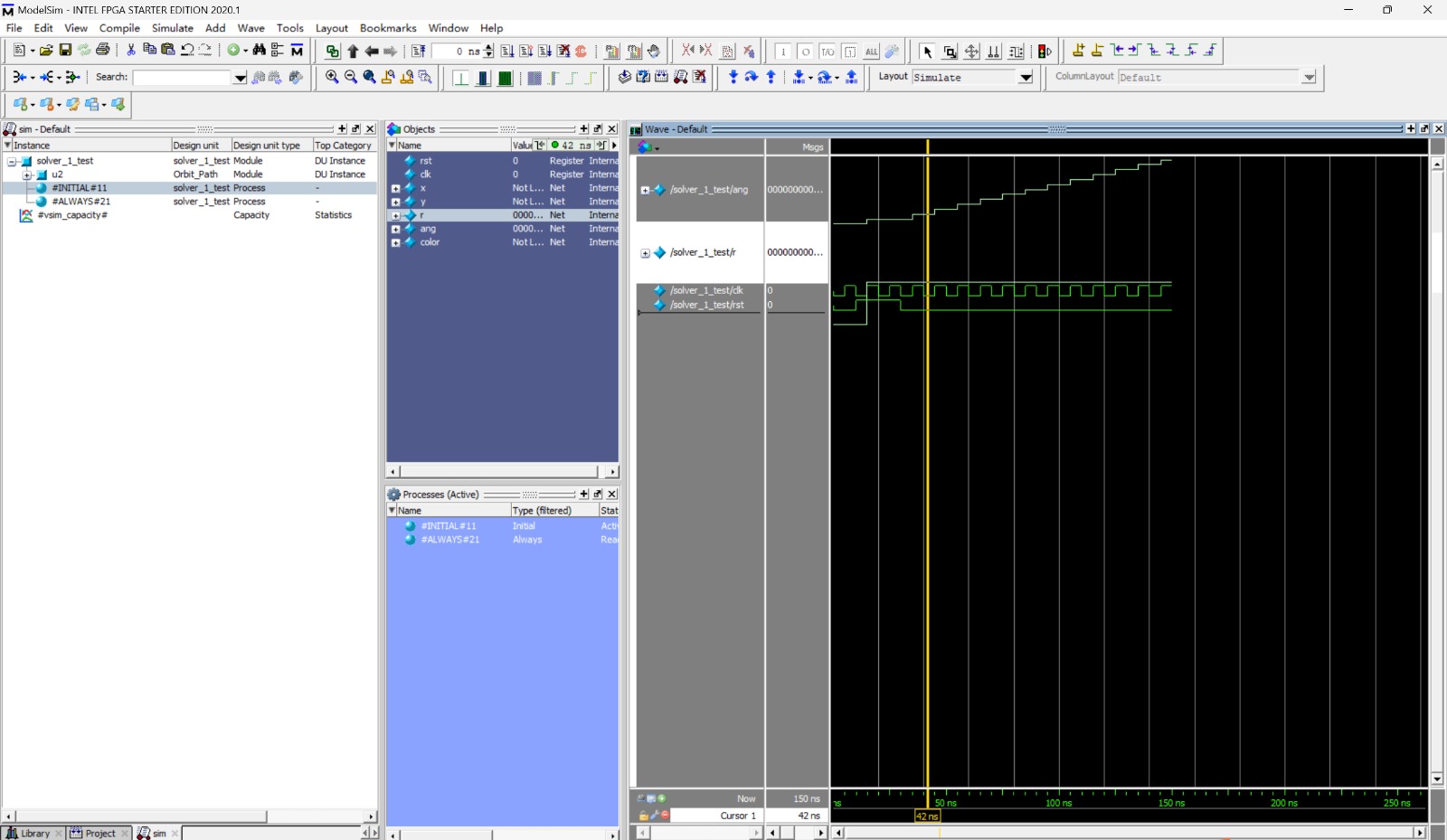Save using the floppy disk icon
Screen dimensions: 1447x840
click(x=65, y=51)
